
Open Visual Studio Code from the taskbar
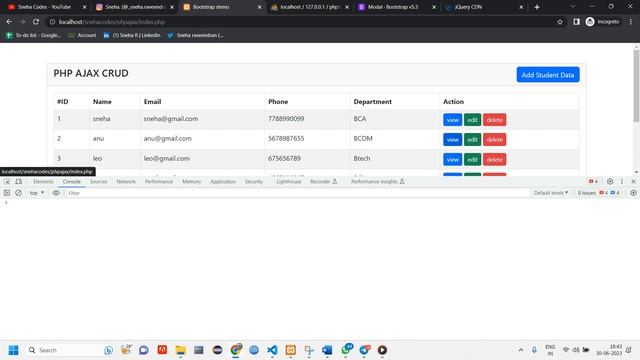pyautogui.click(x=272, y=350)
